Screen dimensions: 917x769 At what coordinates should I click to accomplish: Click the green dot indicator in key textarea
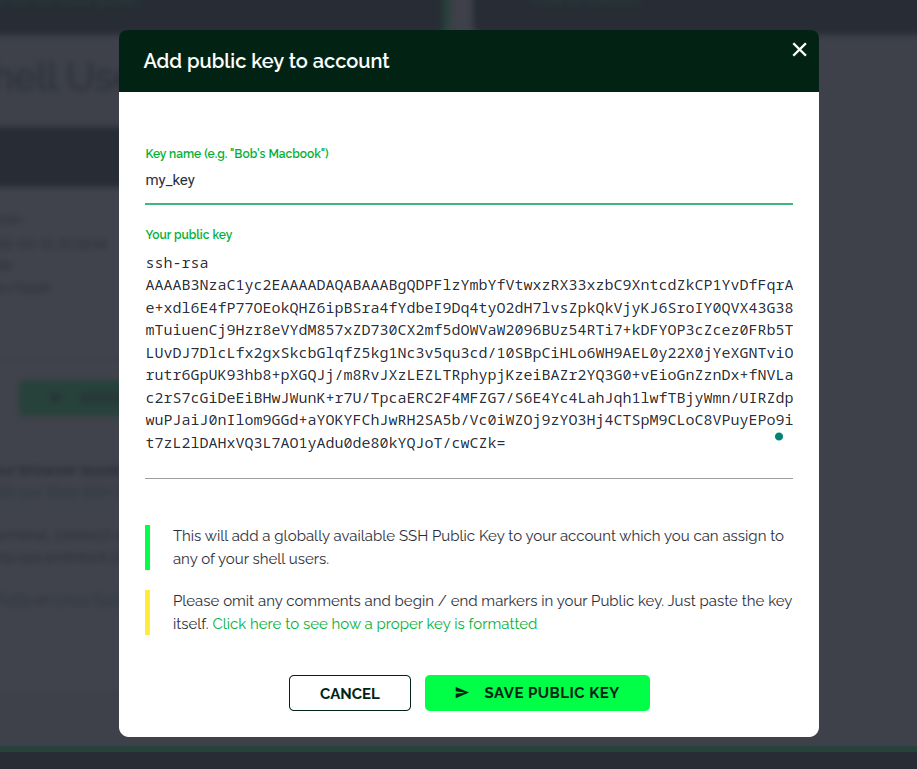[779, 437]
